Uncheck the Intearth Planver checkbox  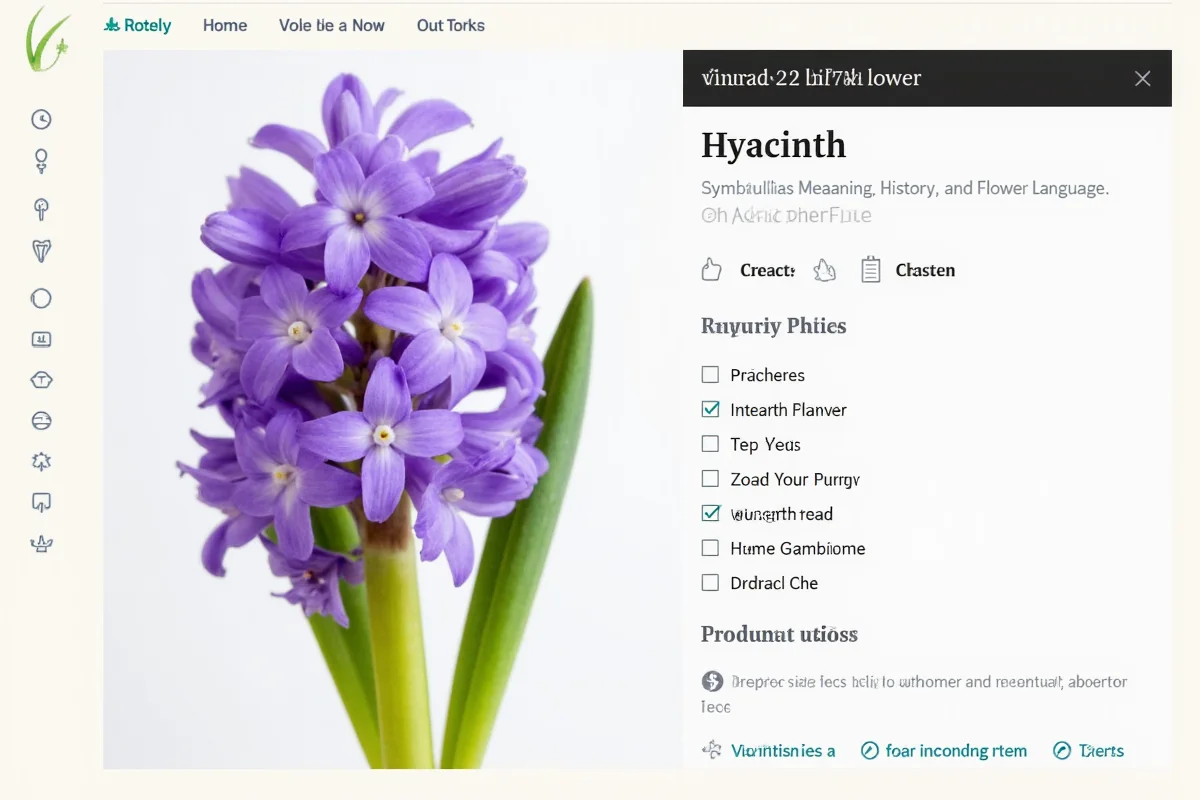[710, 408]
